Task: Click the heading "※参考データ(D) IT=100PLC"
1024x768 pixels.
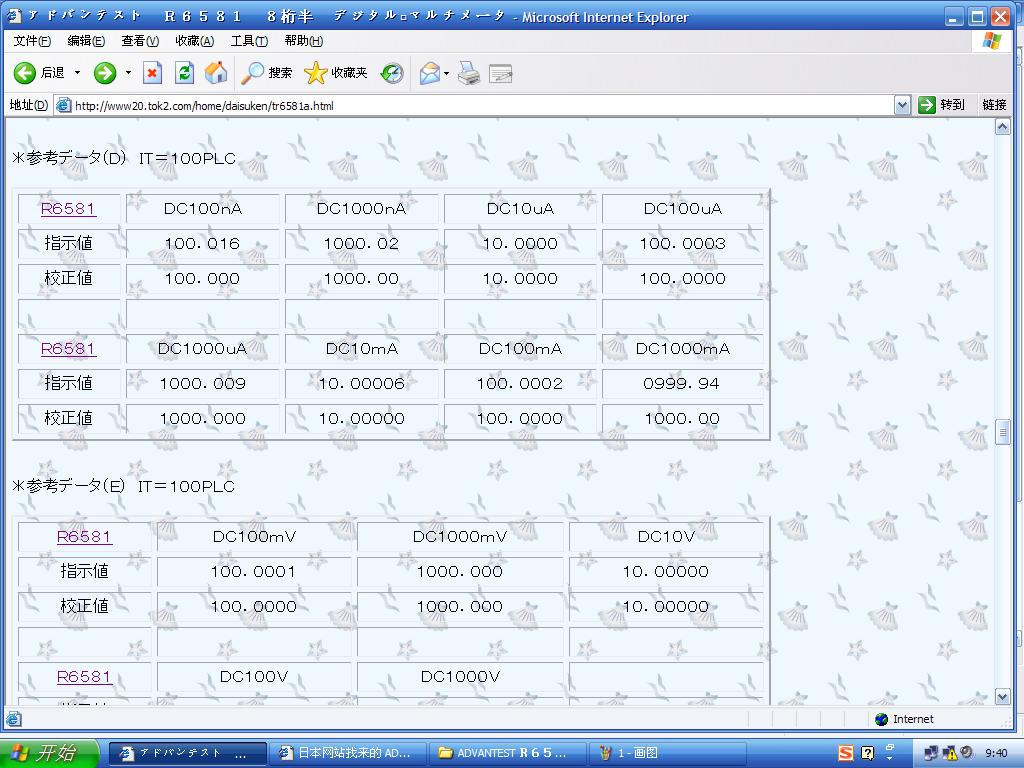Action: pos(124,158)
